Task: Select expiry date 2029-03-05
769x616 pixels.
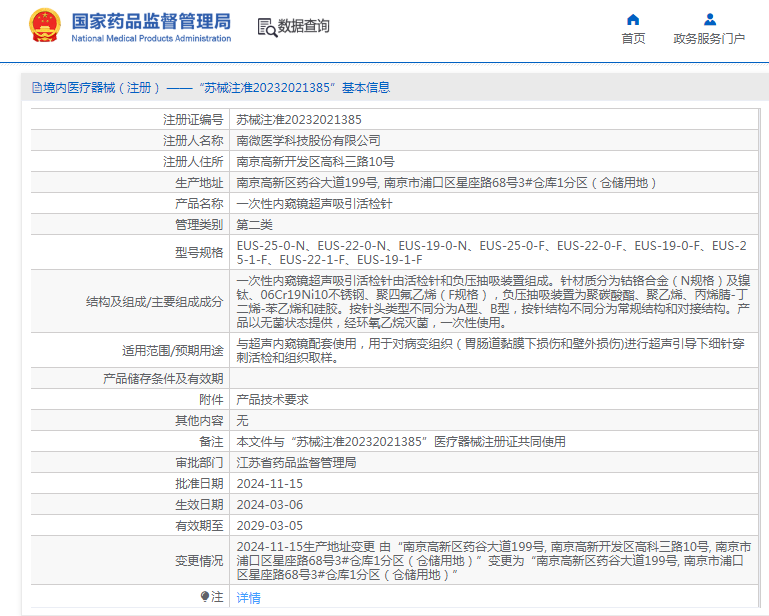Action: pos(270,526)
